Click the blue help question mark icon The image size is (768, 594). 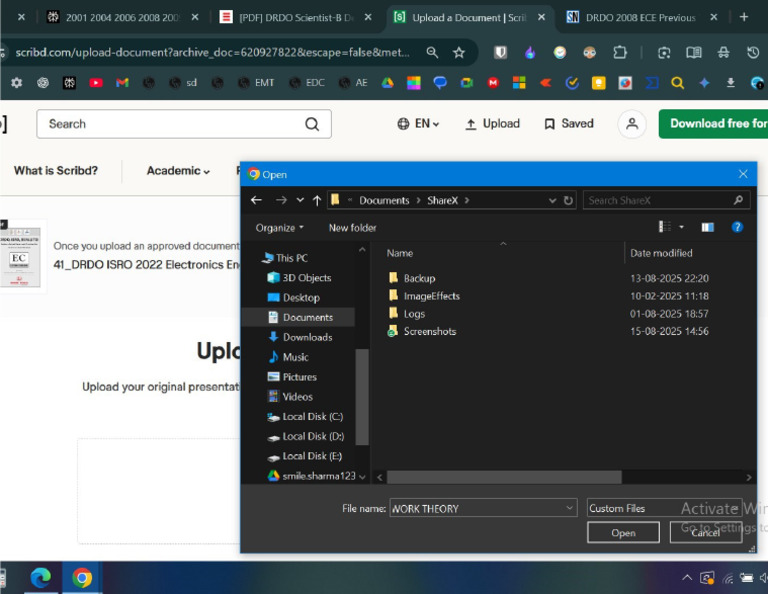point(737,227)
